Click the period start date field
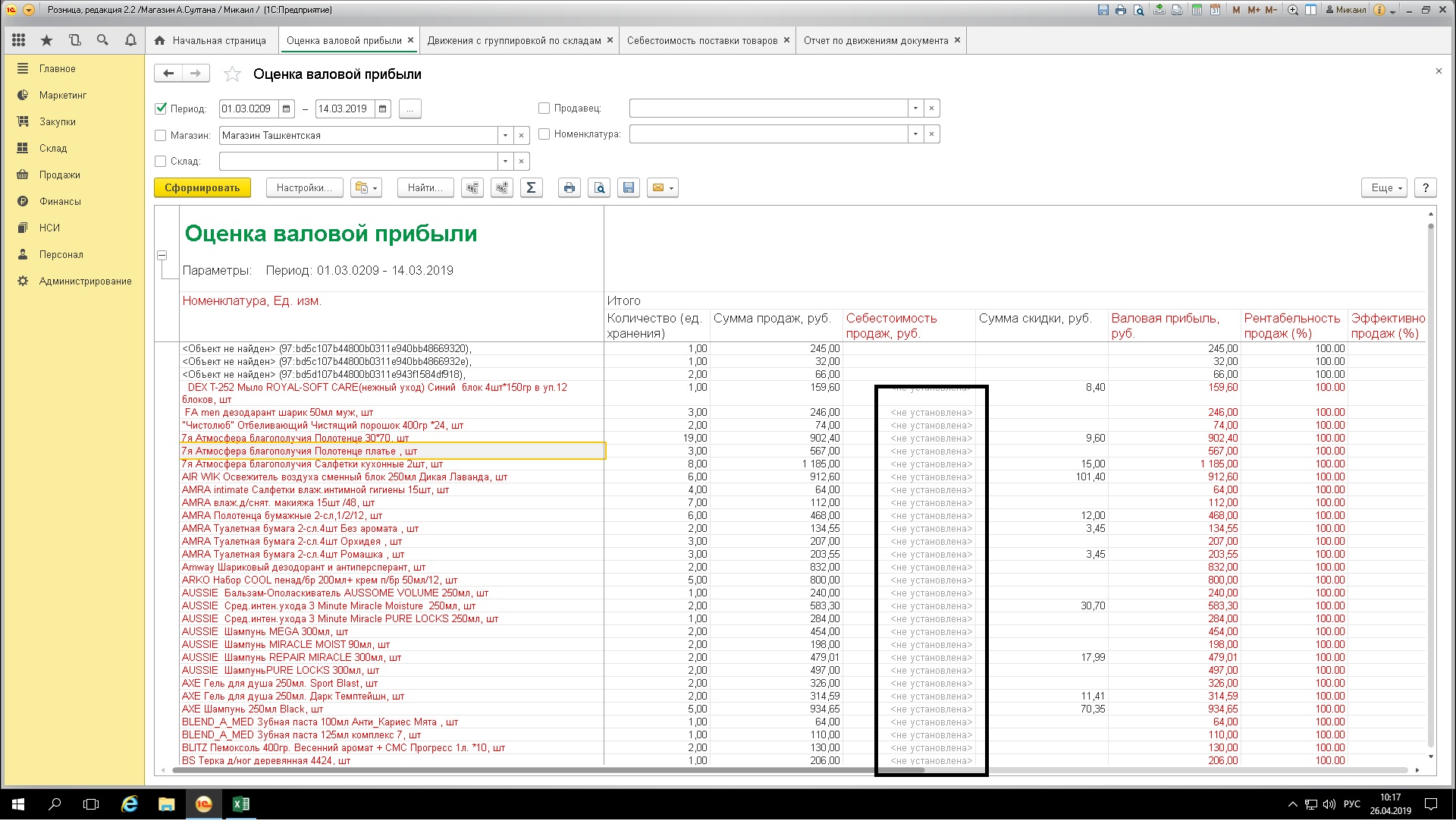The height and width of the screenshot is (824, 1456). [248, 109]
